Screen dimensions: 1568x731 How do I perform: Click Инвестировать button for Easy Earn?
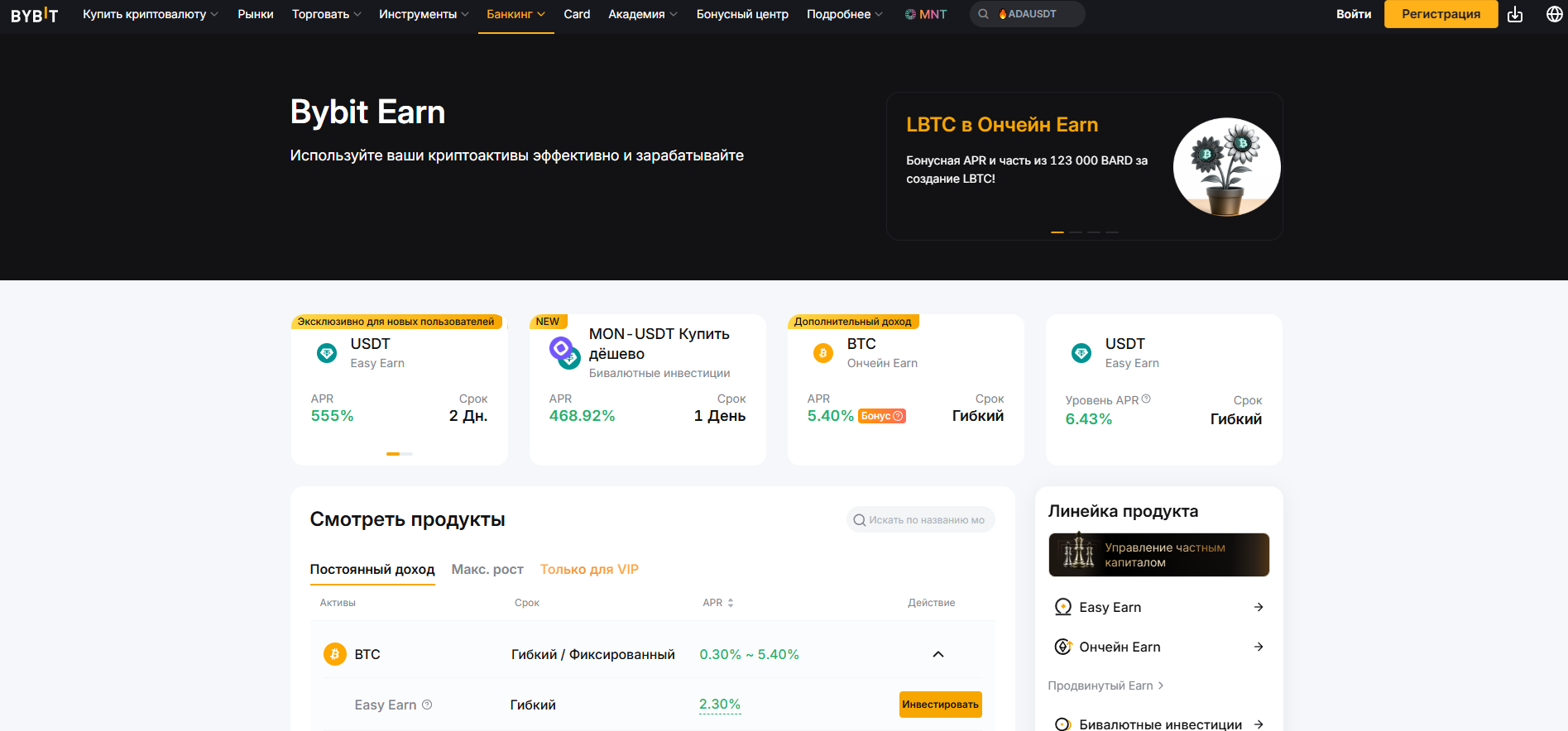(941, 705)
